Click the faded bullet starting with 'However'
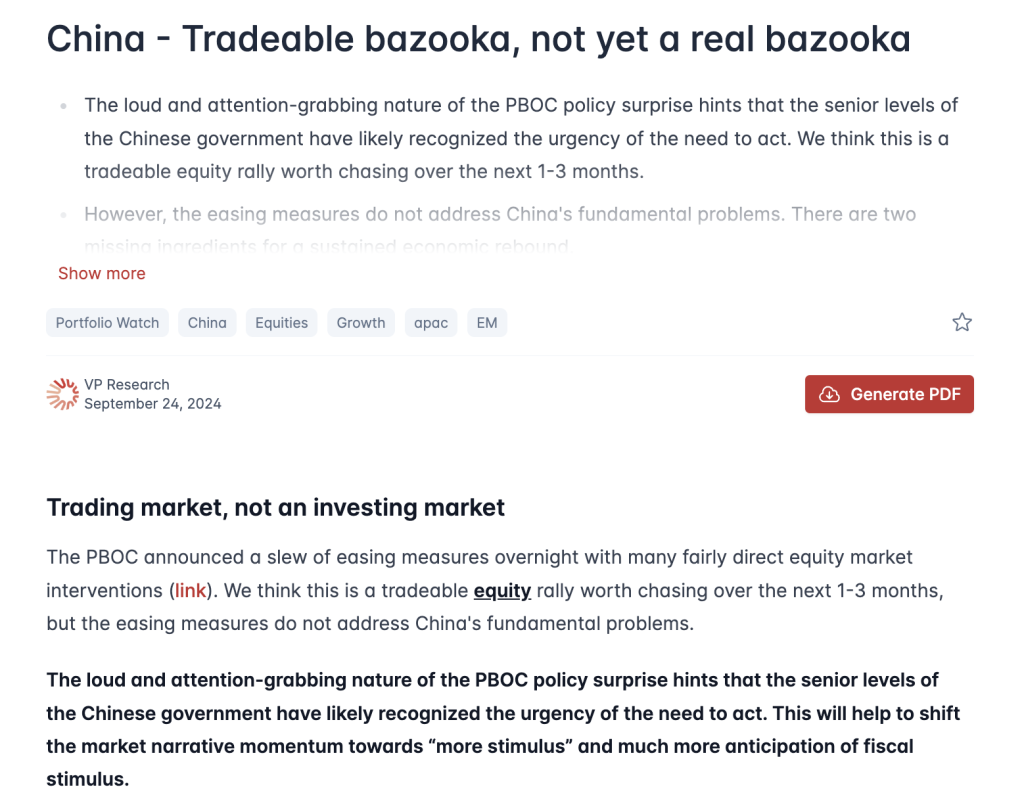The height and width of the screenshot is (812, 1024). pyautogui.click(x=500, y=230)
